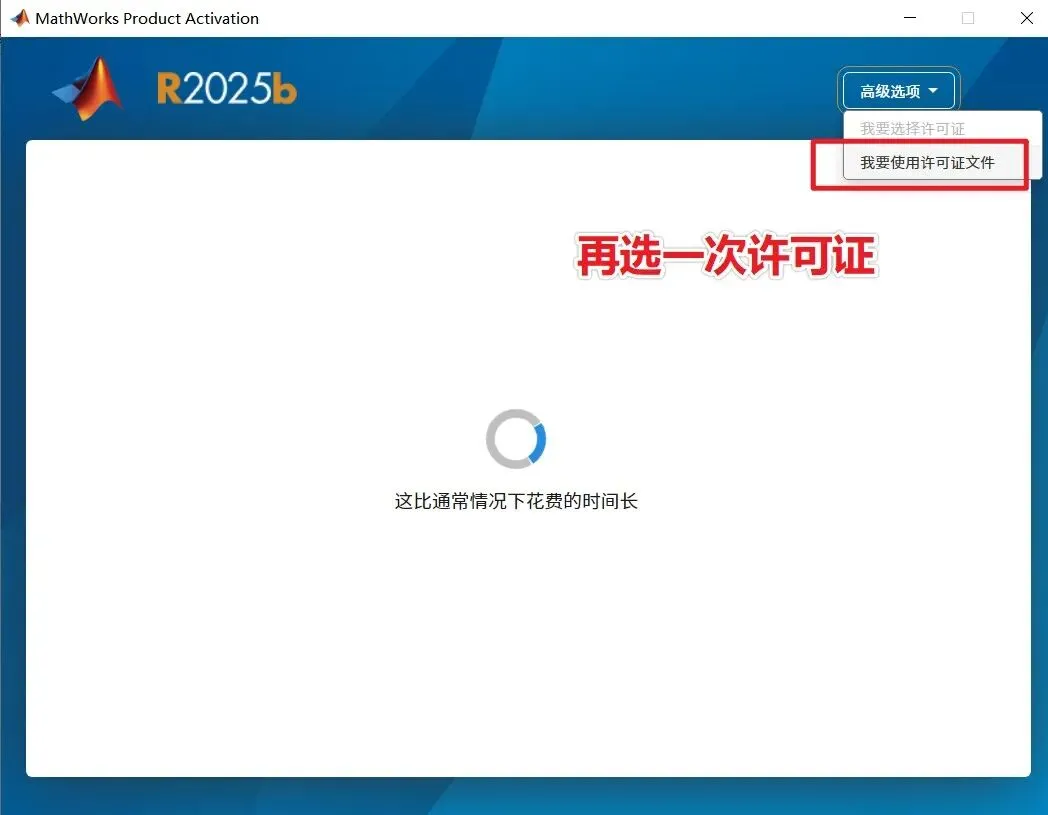Click the disabled maximize window button
Screen dimensions: 1048x815
point(968,18)
